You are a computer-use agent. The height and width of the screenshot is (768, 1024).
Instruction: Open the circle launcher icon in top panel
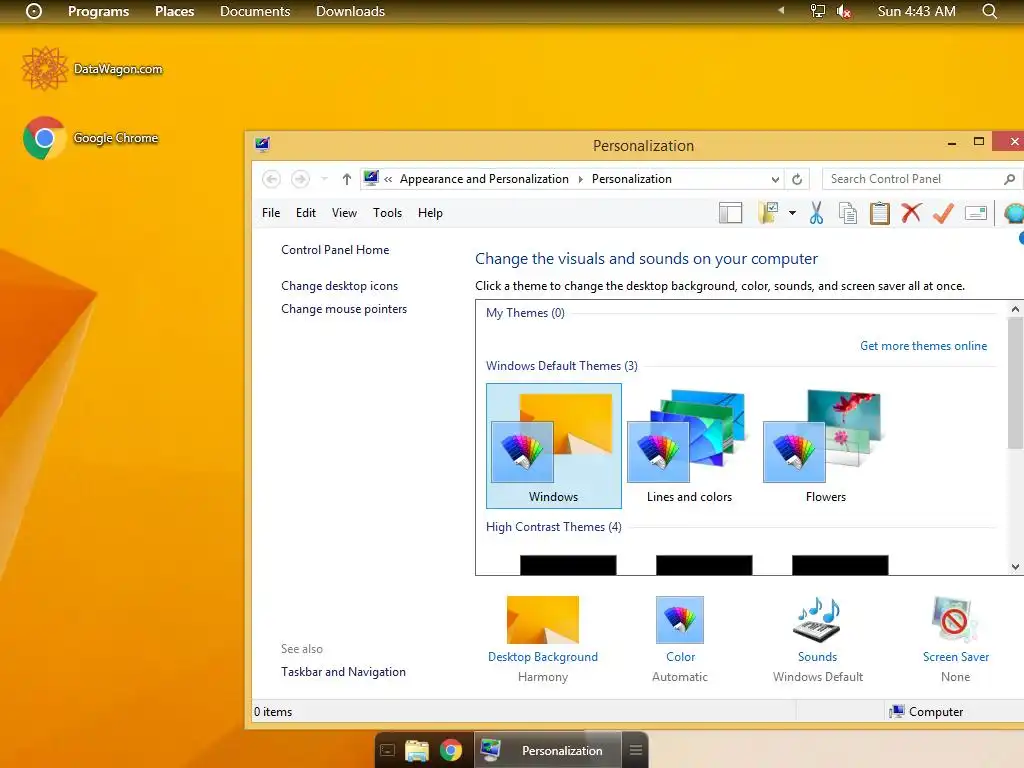pos(34,11)
